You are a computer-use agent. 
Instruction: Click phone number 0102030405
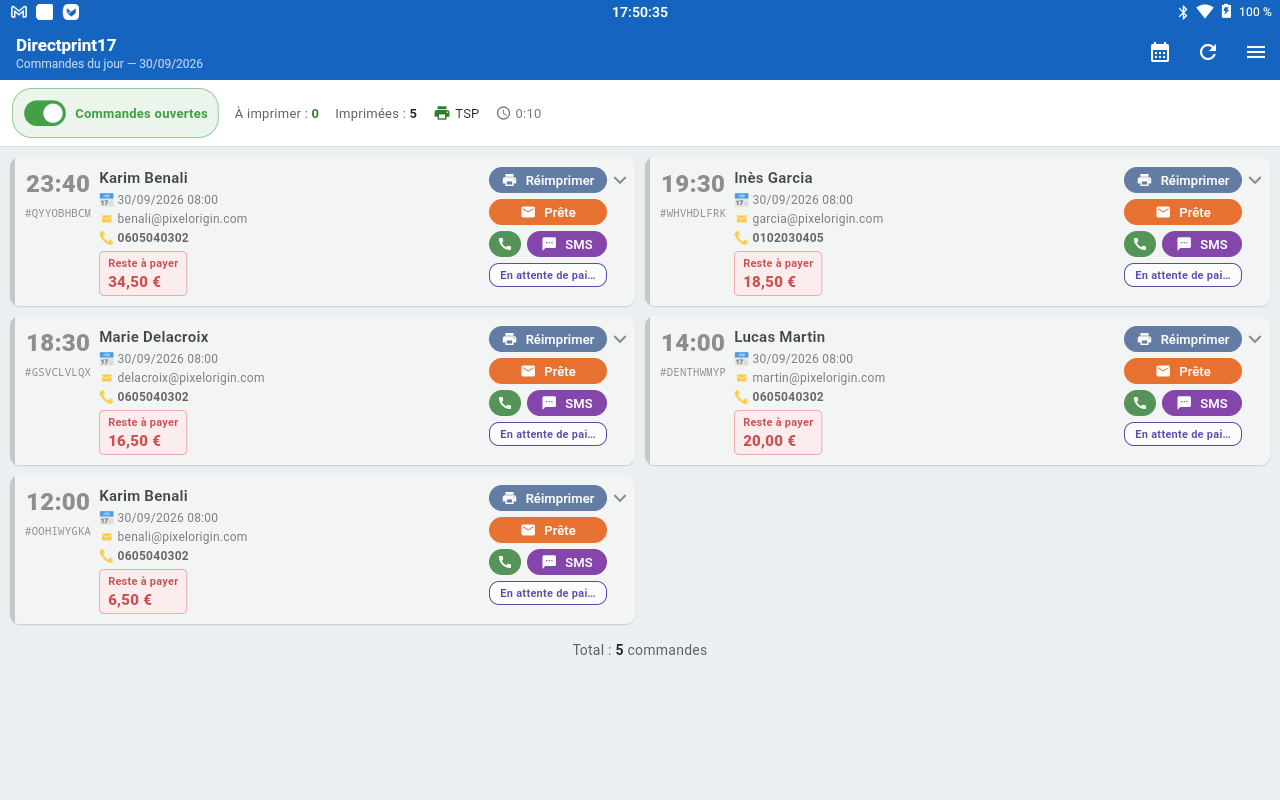(x=788, y=238)
